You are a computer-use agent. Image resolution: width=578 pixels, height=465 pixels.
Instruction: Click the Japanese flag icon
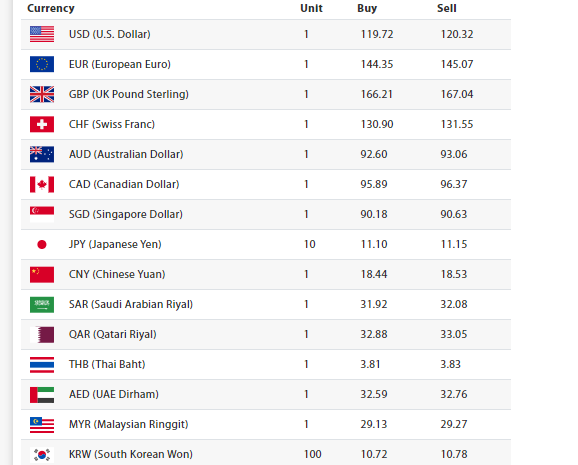point(42,244)
